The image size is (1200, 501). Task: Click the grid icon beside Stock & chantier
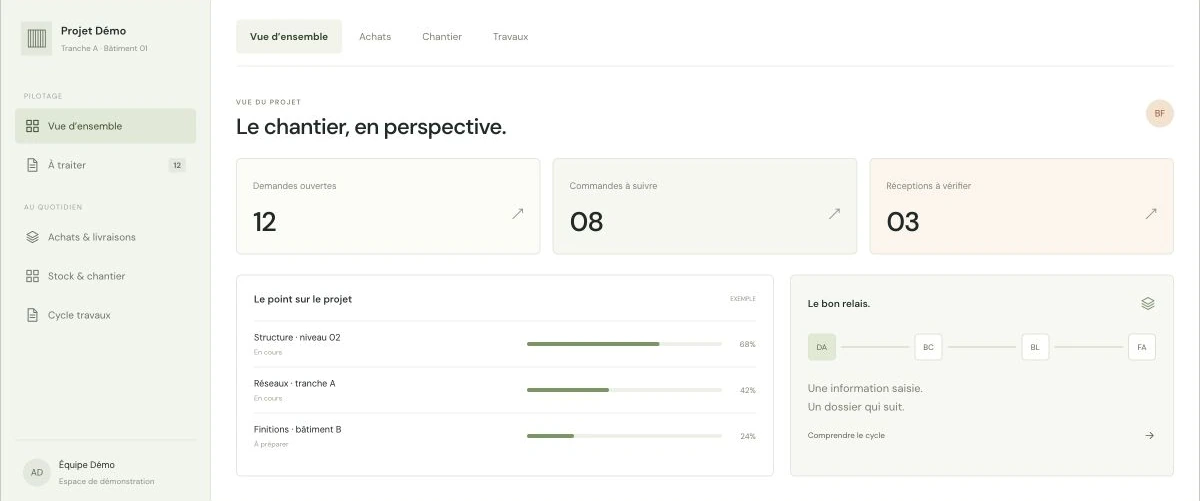click(x=32, y=276)
